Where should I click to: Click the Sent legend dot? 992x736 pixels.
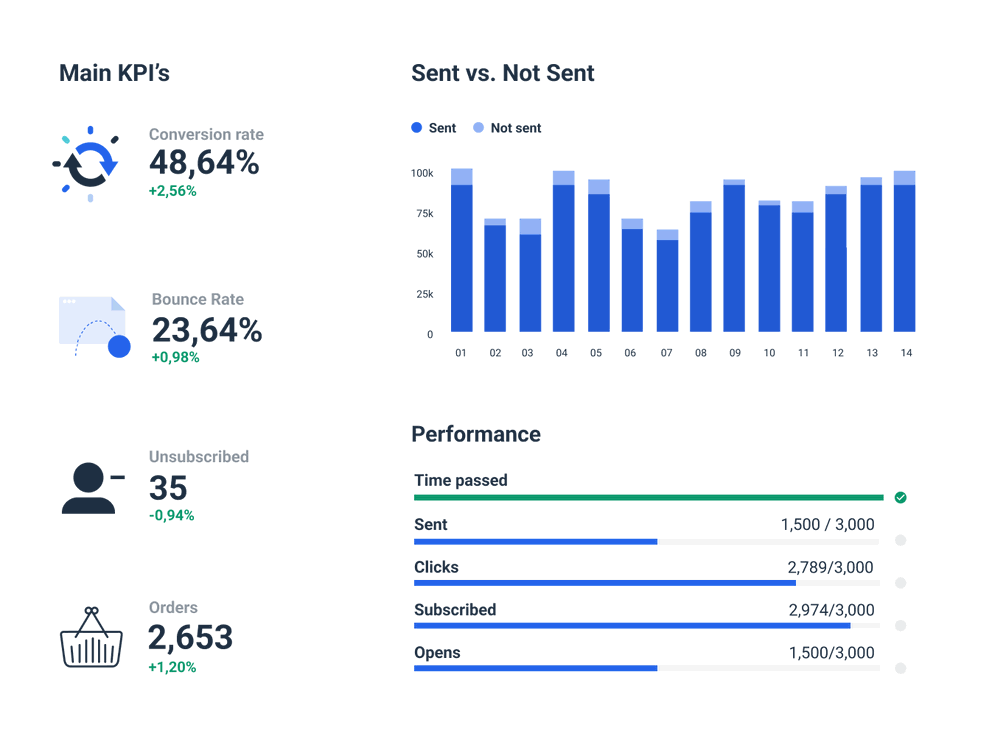tap(416, 128)
